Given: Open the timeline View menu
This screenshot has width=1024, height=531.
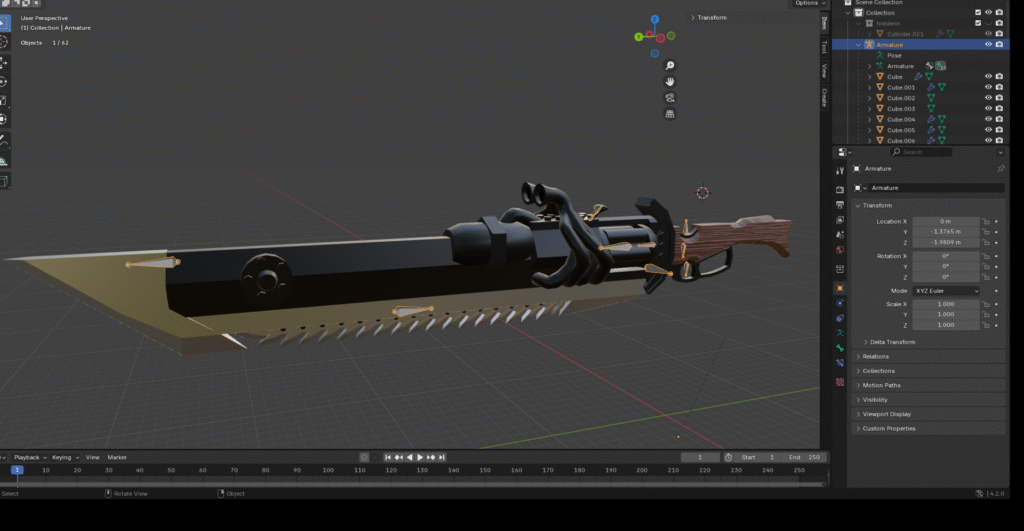Looking at the screenshot, I should 93,457.
